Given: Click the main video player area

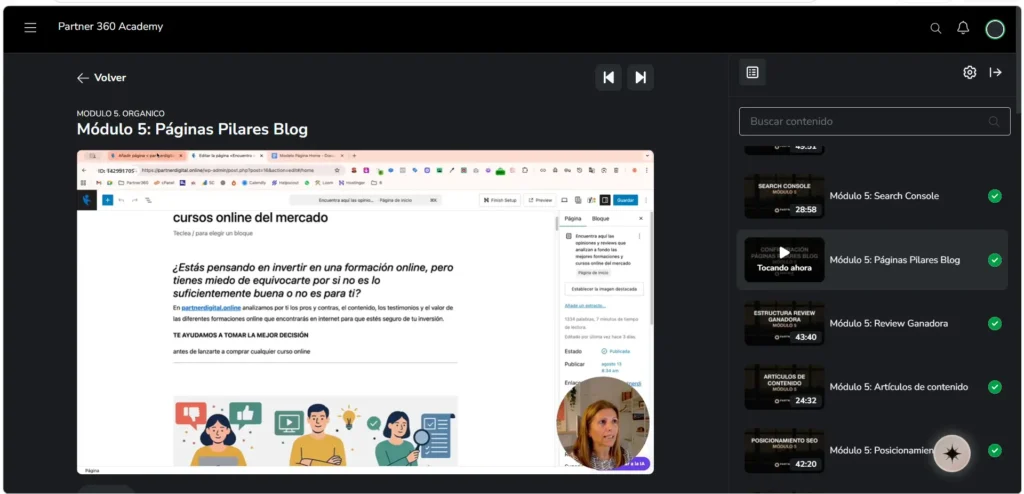Looking at the screenshot, I should tap(365, 312).
